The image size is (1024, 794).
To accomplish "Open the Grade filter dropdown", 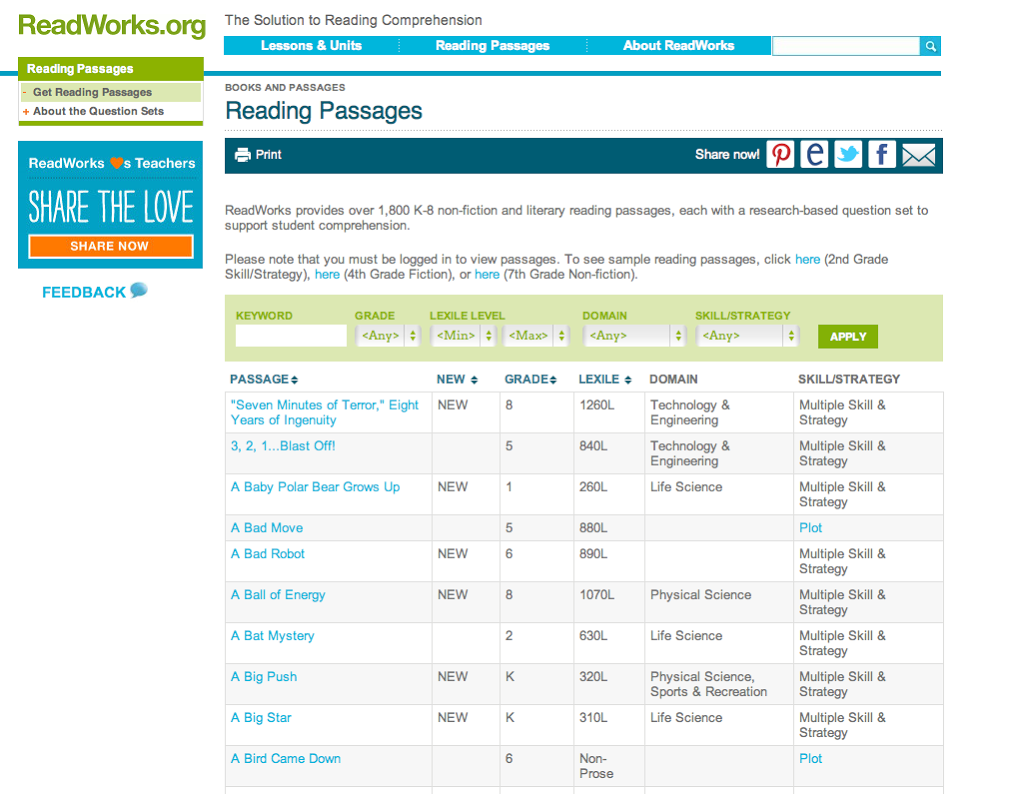I will pyautogui.click(x=387, y=336).
